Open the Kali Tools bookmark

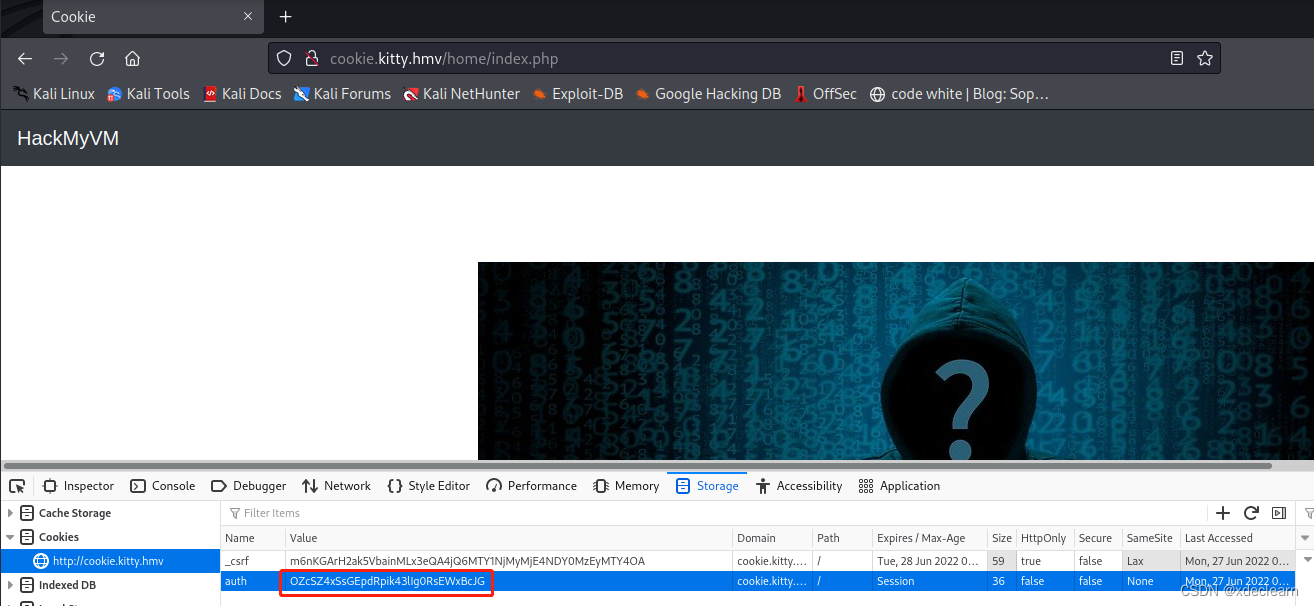(148, 94)
